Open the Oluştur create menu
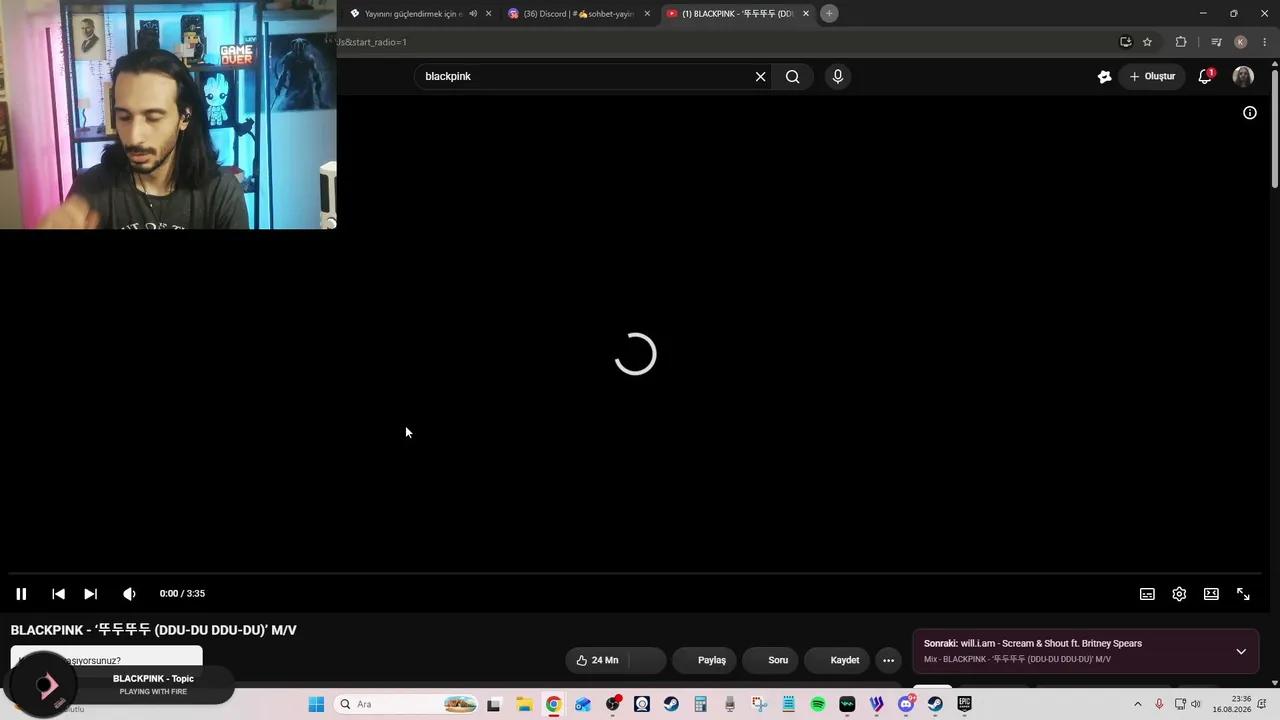 1152,76
